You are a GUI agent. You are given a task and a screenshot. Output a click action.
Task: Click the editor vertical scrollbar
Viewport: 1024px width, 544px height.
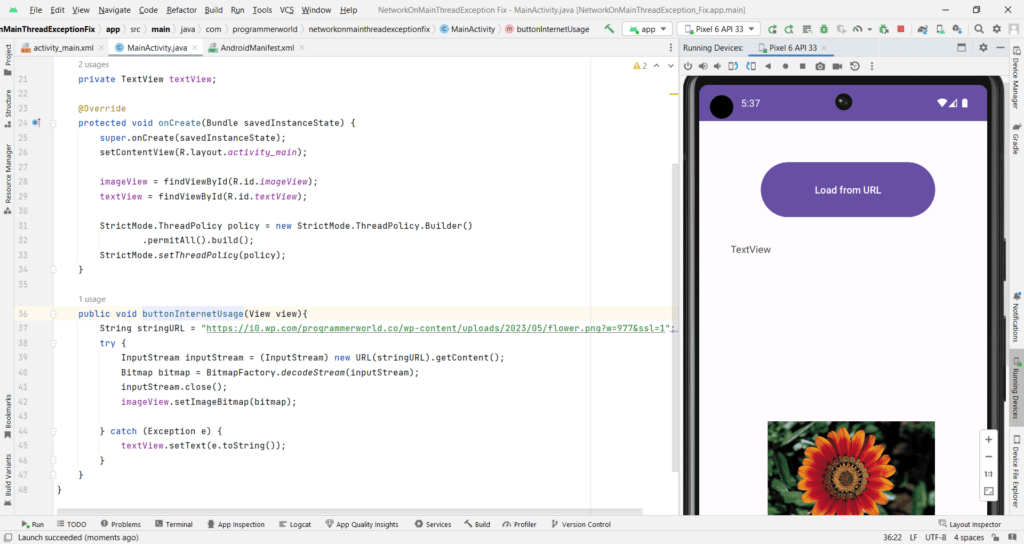(675, 316)
